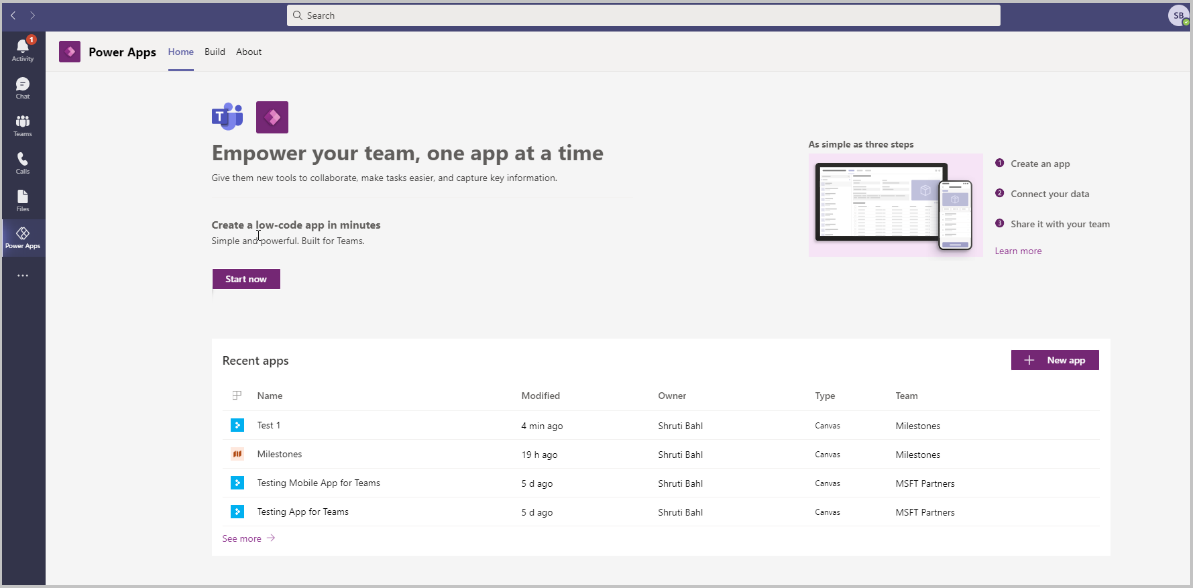Click the 'Connect your data' step
This screenshot has height=588, width=1193.
coord(1049,194)
